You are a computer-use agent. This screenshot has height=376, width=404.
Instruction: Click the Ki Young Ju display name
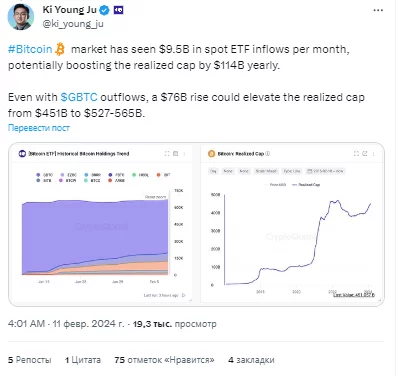(69, 10)
